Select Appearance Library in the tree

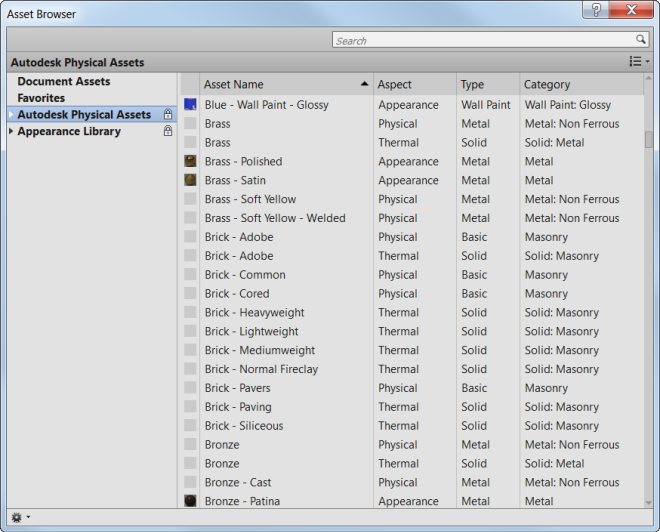(x=69, y=131)
